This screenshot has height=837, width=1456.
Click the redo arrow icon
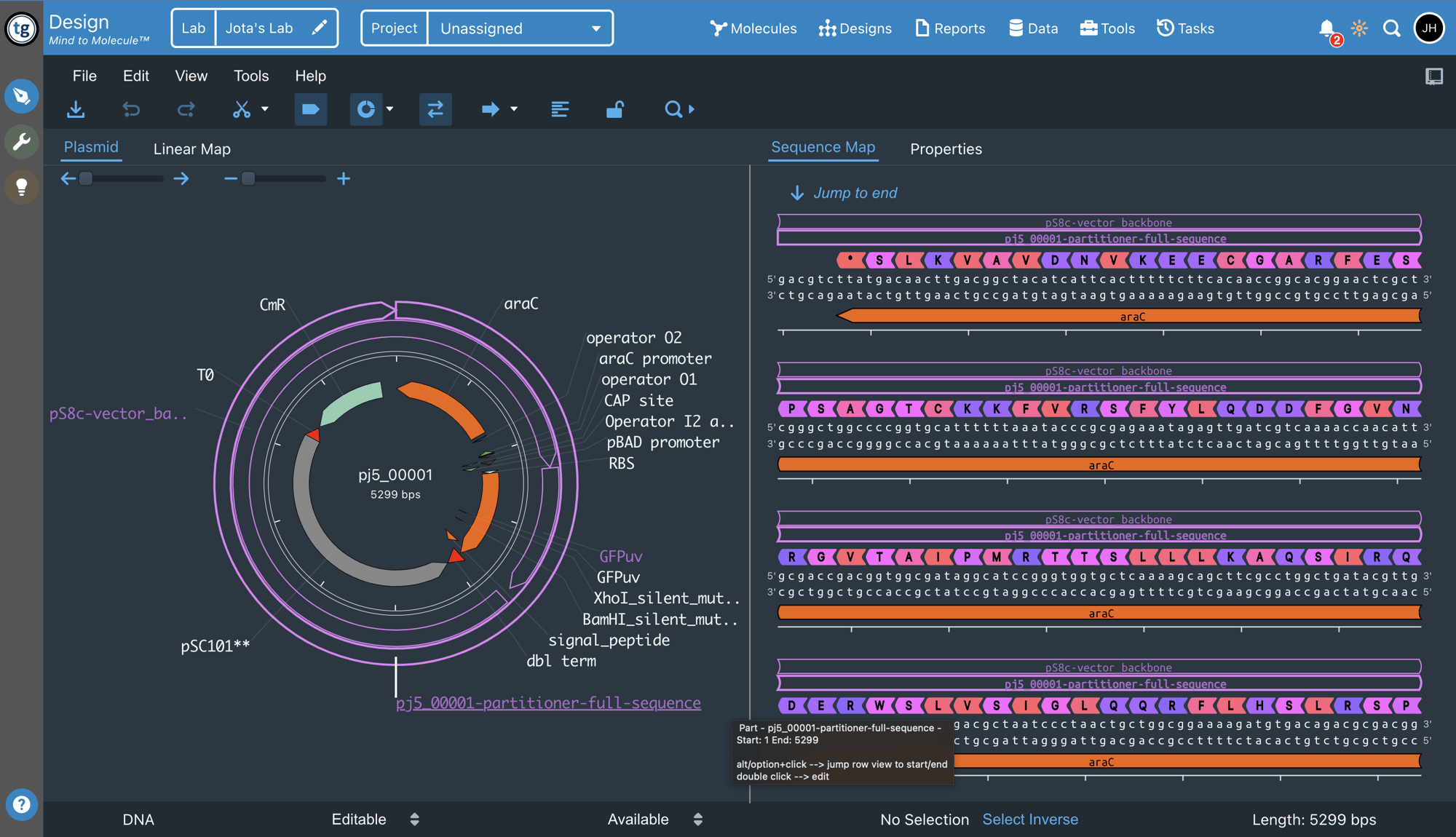[184, 109]
